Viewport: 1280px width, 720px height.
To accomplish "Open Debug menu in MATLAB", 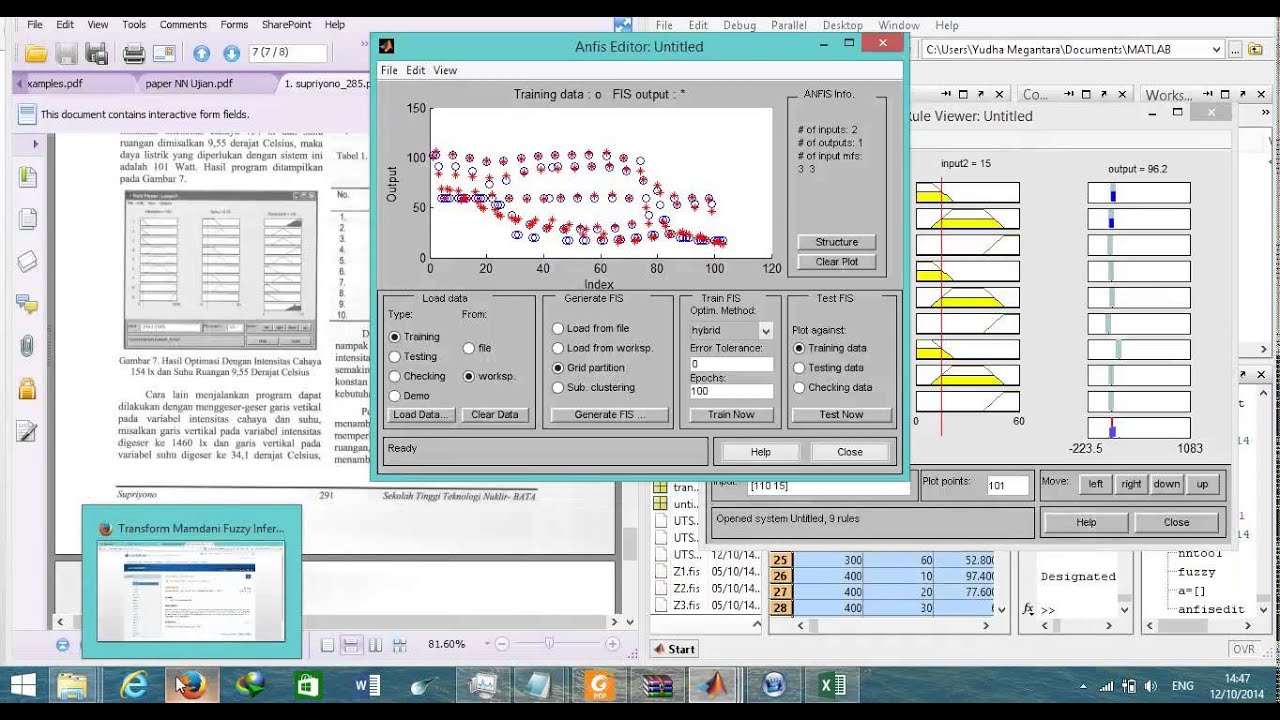I will pos(739,25).
